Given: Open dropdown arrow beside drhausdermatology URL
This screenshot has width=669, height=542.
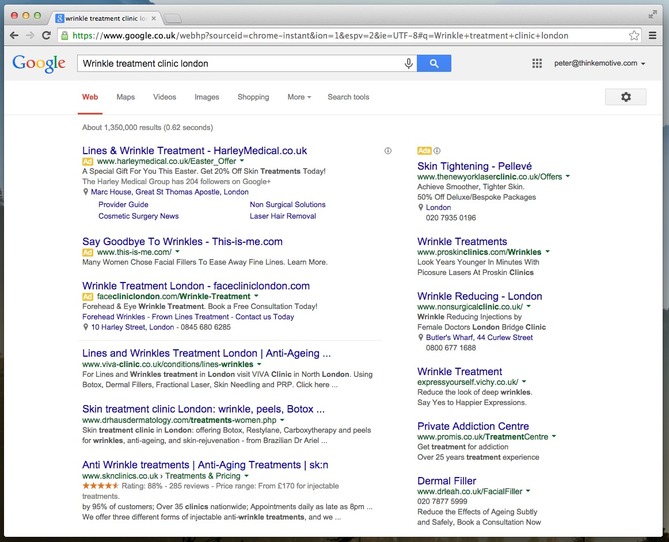Looking at the screenshot, I should (282, 420).
